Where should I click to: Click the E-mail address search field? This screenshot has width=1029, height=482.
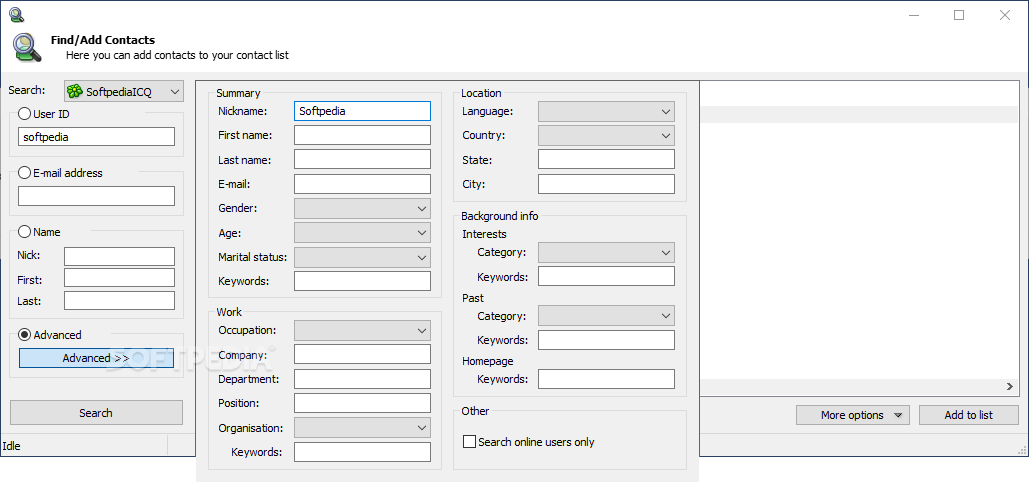click(96, 196)
